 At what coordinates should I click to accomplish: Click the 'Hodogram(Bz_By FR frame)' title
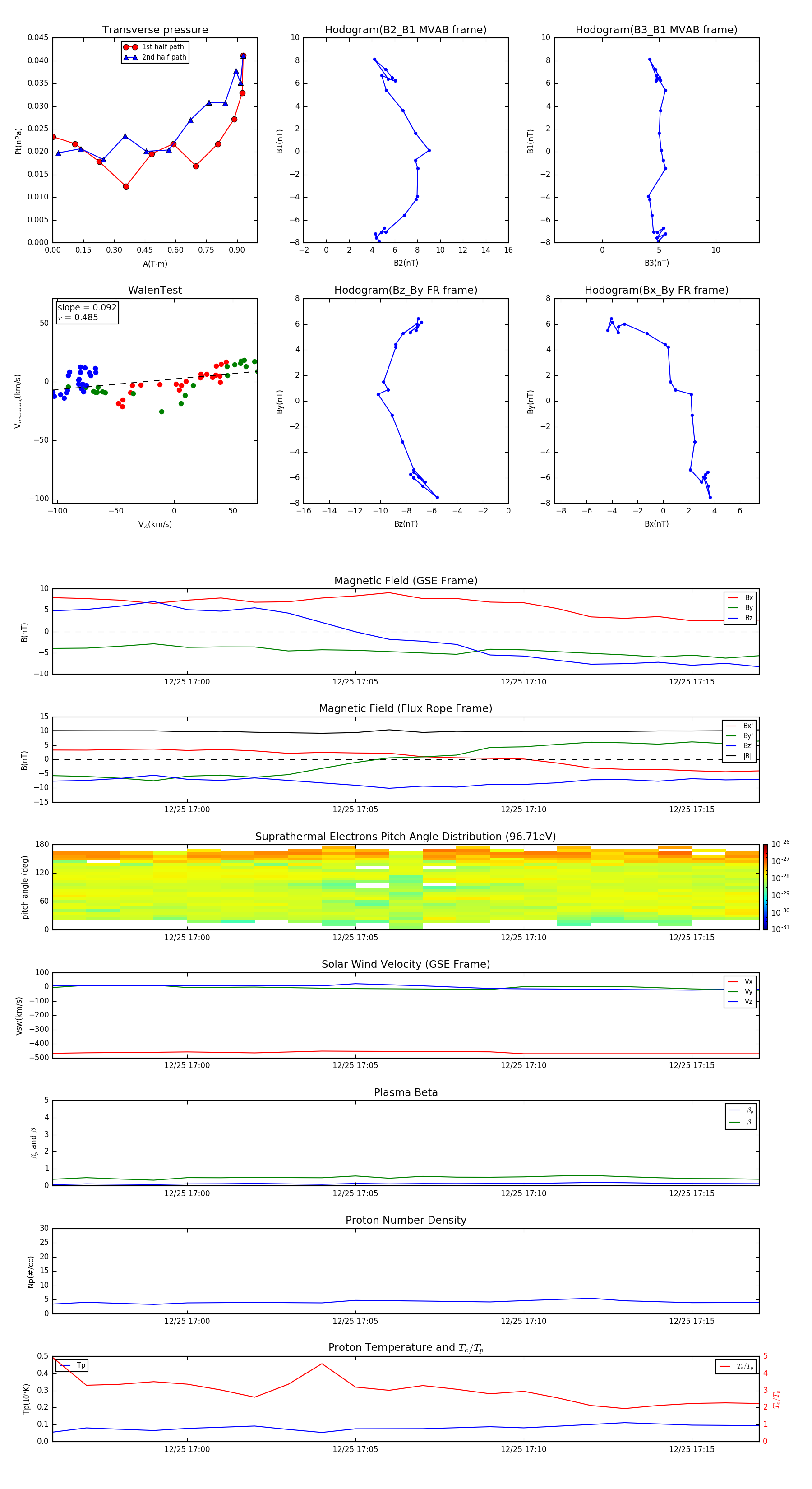coord(406,290)
